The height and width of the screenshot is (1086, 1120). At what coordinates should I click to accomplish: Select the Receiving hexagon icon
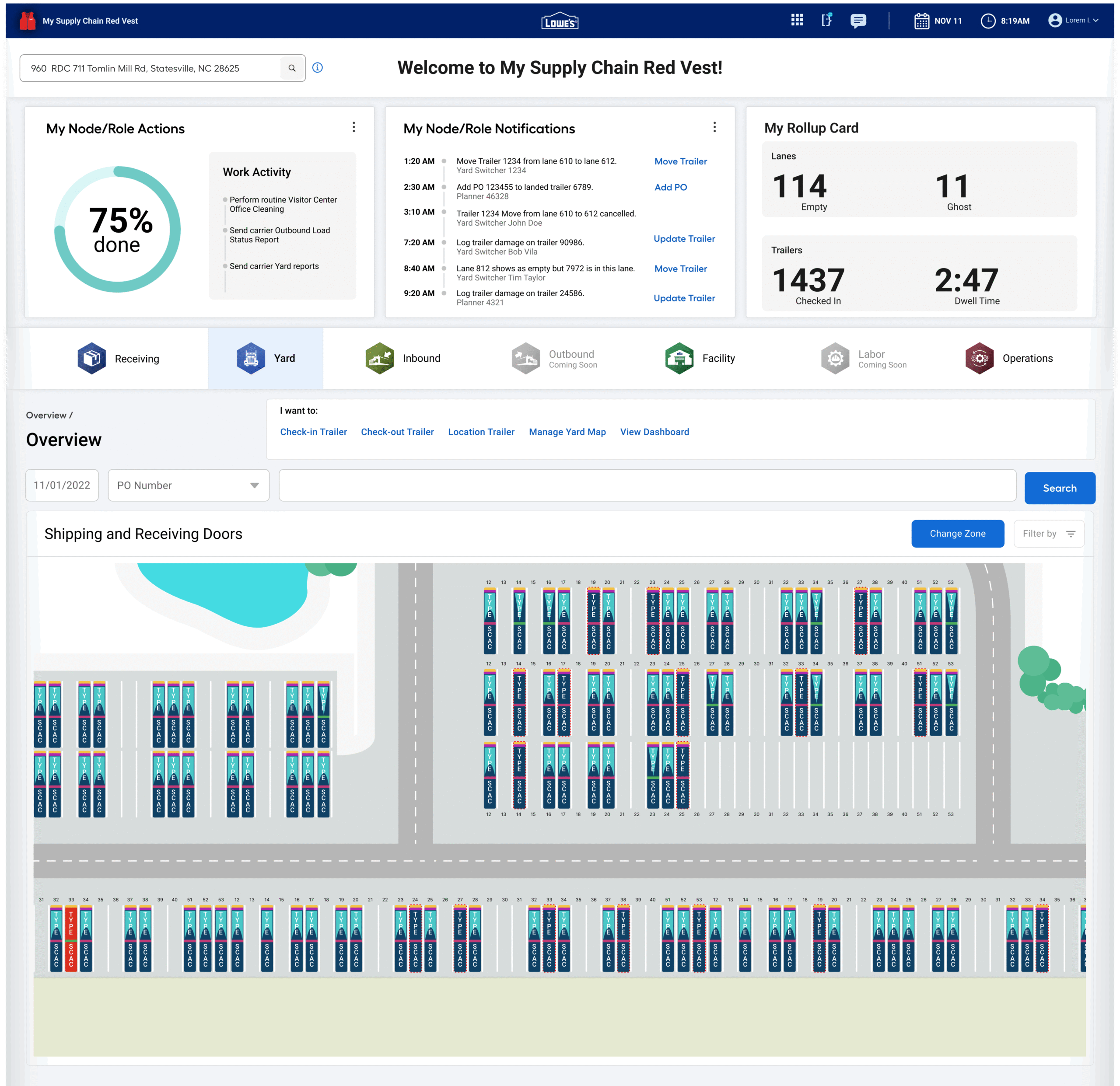tap(91, 358)
